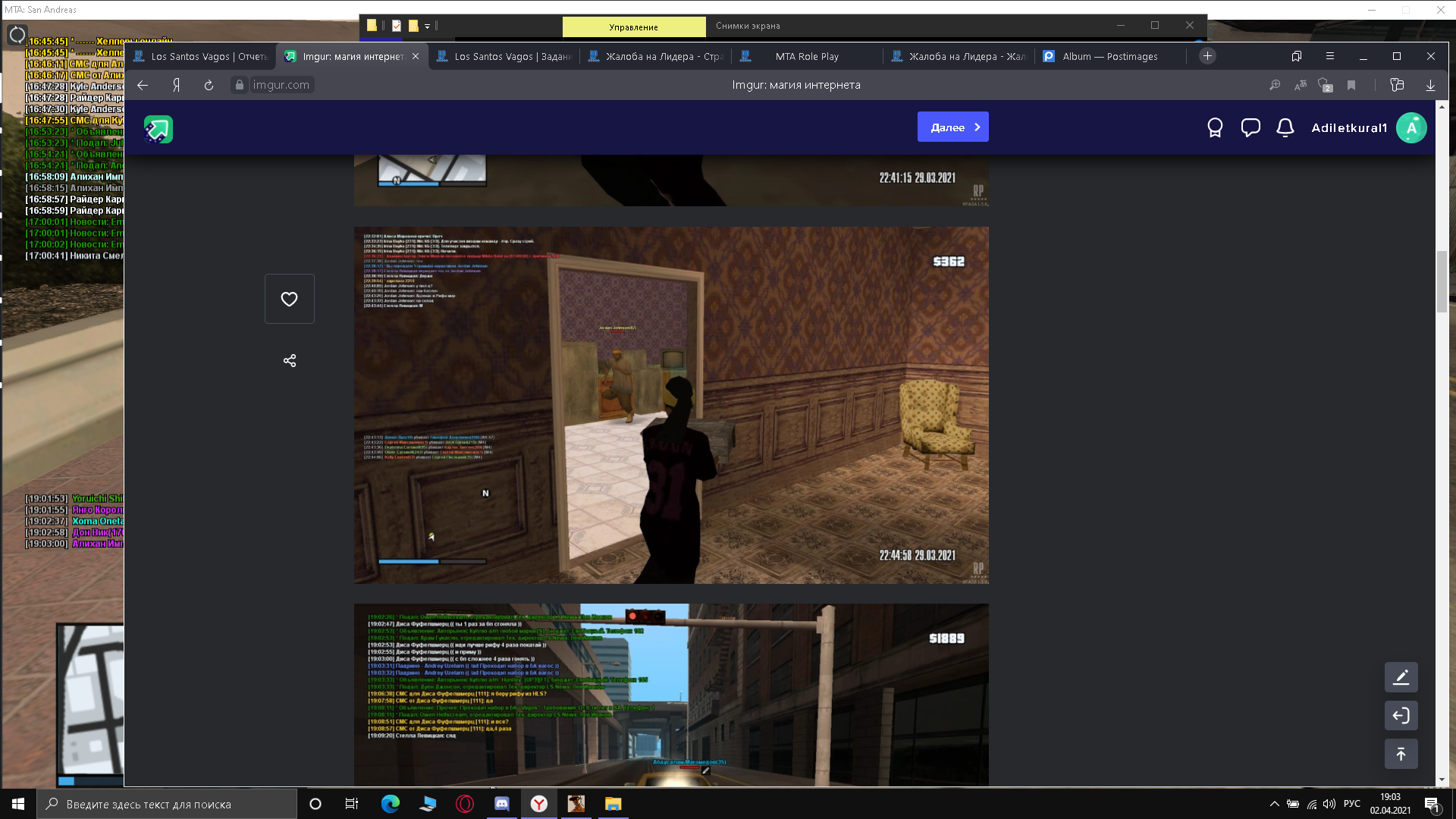Screen dimensions: 1456x819
Task: Close the Imgur: магия интернета tab
Action: (x=416, y=56)
